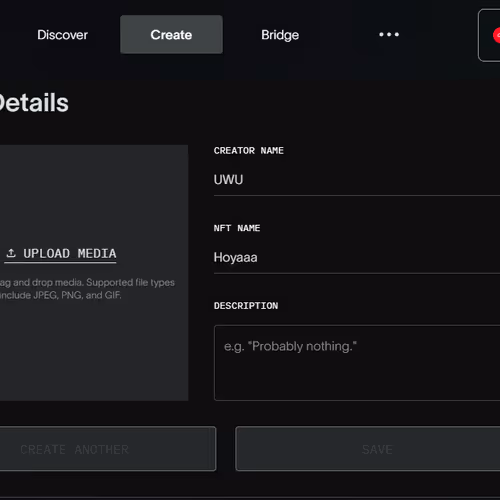Open the three-dot more menu
This screenshot has width=500, height=500.
click(389, 34)
